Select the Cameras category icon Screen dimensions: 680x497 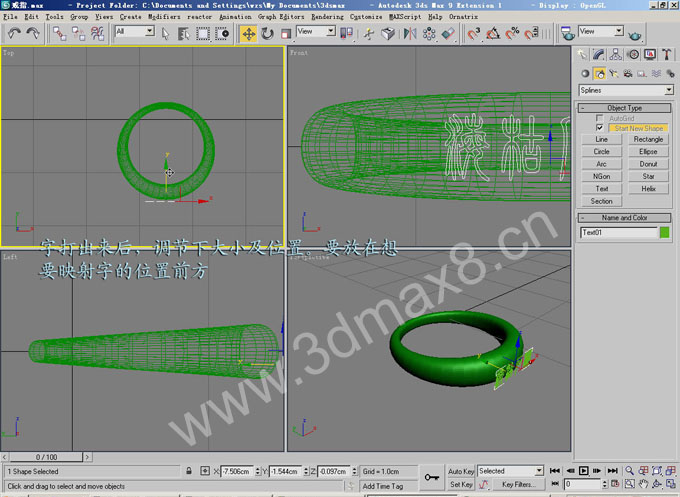click(x=628, y=74)
